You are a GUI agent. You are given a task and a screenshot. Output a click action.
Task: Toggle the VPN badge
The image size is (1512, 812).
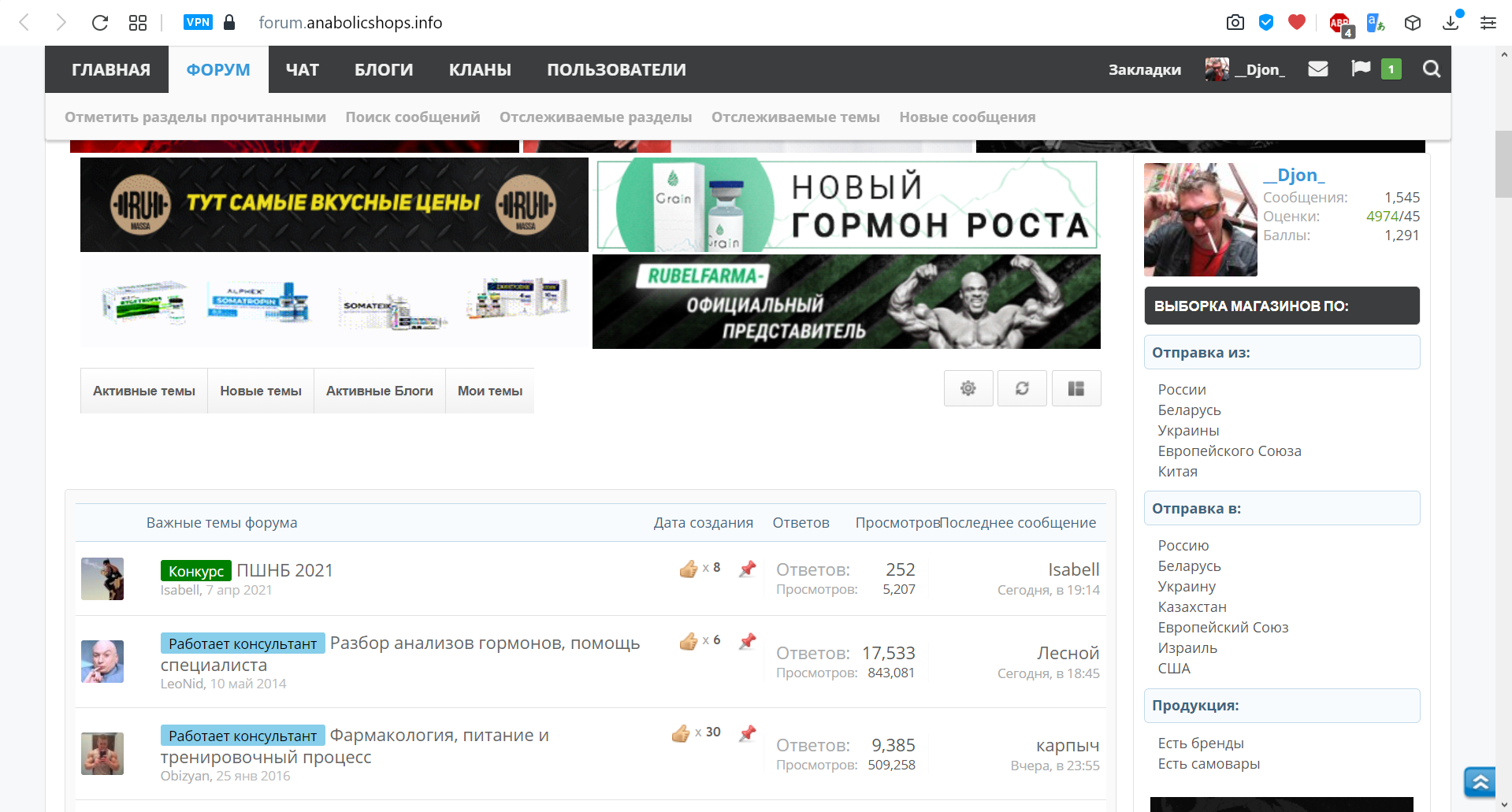198,22
